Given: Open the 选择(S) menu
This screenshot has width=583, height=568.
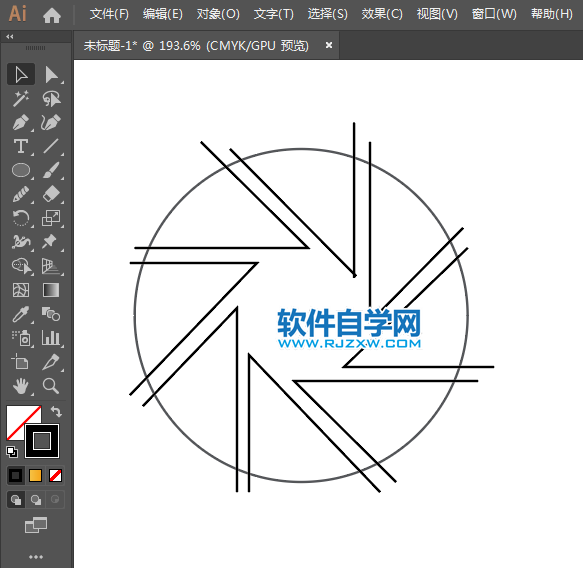Looking at the screenshot, I should 328,14.
